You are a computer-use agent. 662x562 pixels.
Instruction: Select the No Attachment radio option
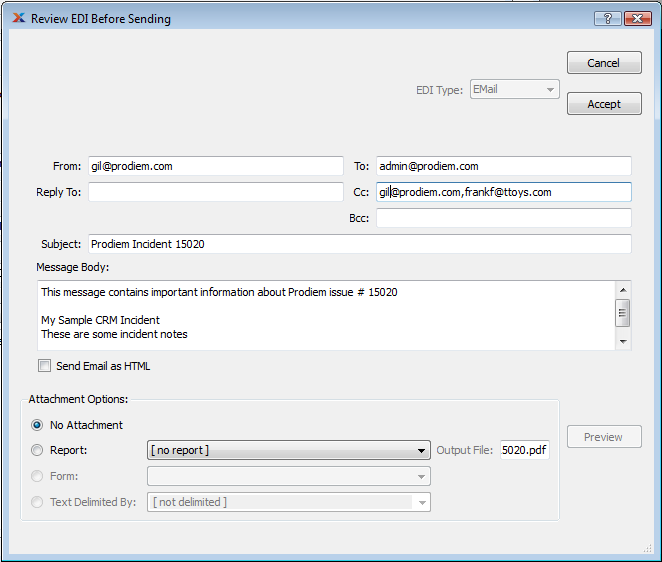tap(37, 425)
